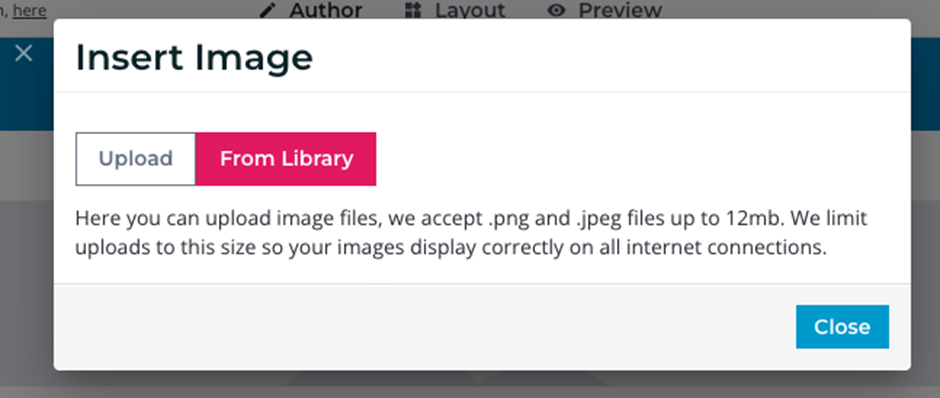The width and height of the screenshot is (940, 398).
Task: Click the pencil icon beside Author
Action: [269, 10]
